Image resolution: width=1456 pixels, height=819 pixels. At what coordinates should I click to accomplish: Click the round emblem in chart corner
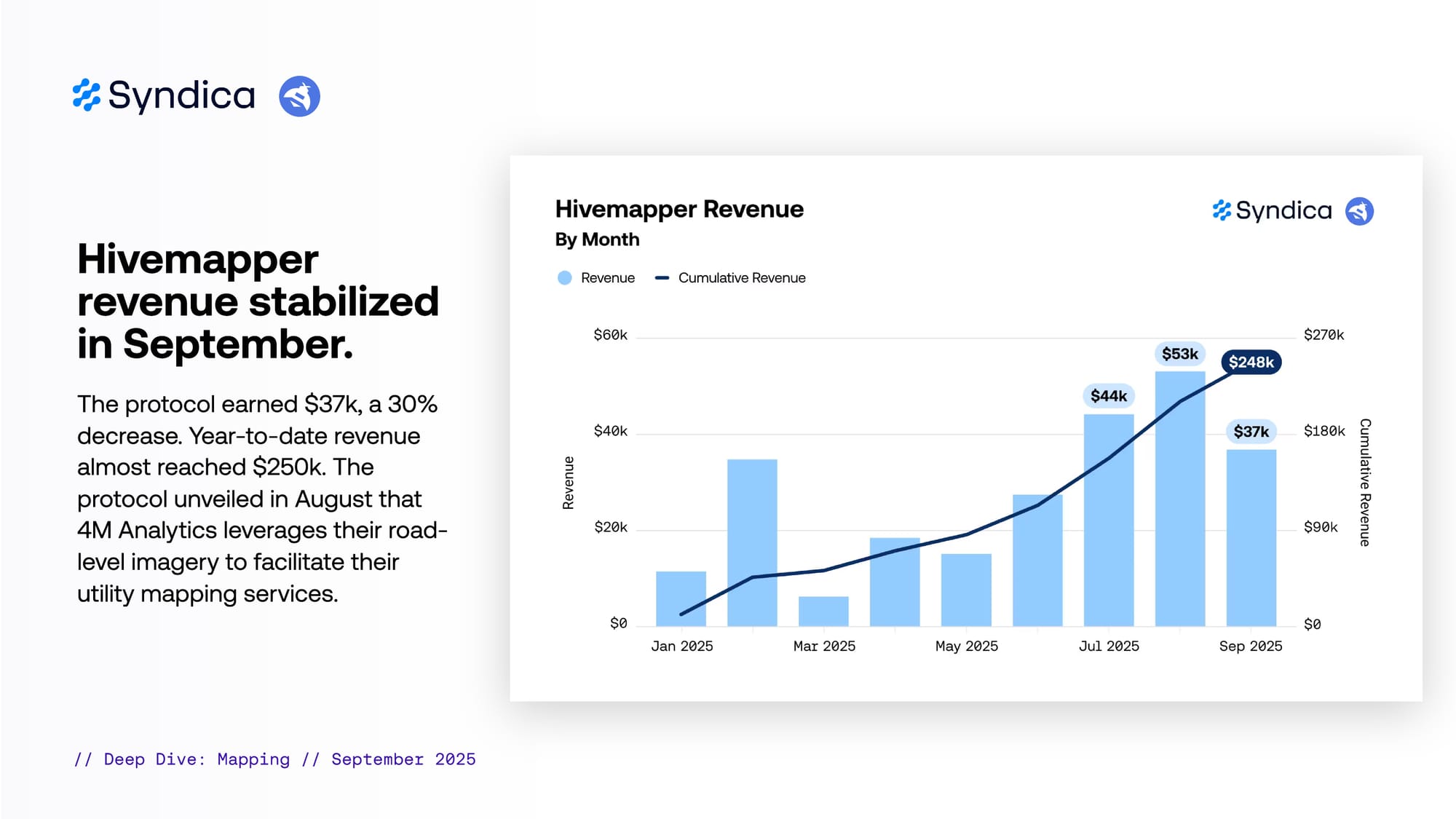tap(1358, 211)
